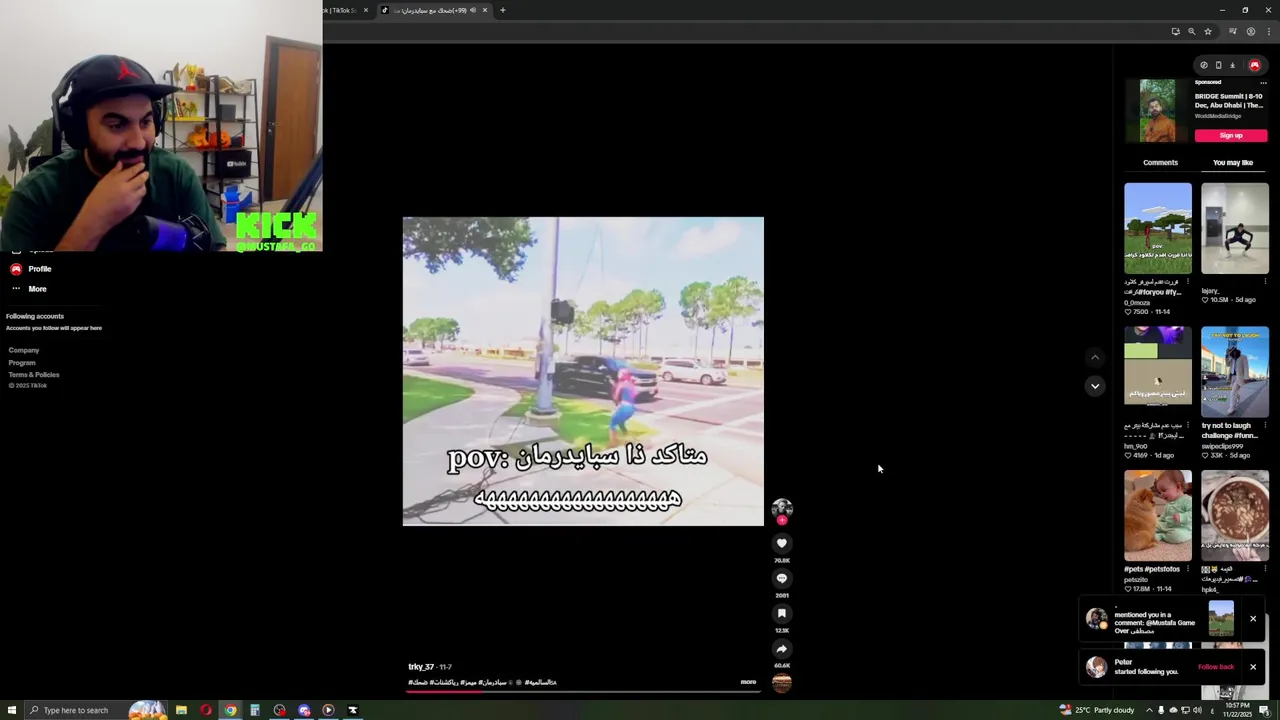Expand caption with more link
Viewport: 1280px width, 720px height.
click(x=748, y=682)
